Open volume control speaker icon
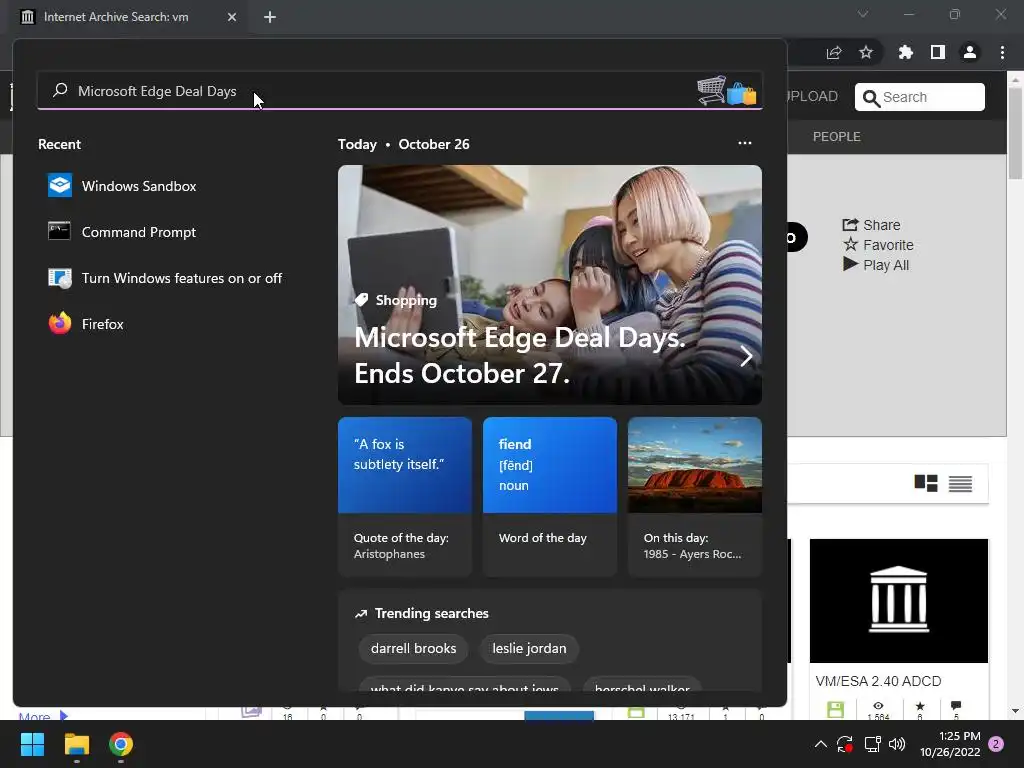1024x768 pixels. 897,744
